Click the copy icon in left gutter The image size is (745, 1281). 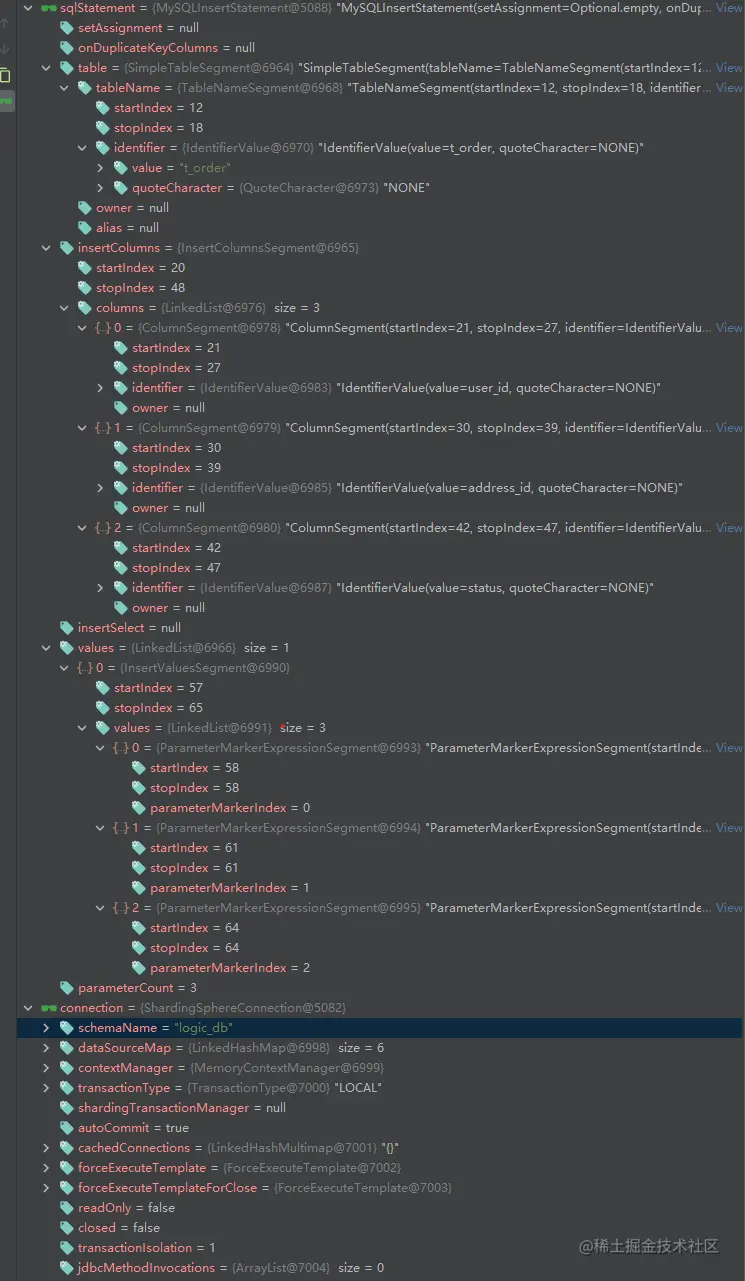click(x=5, y=75)
